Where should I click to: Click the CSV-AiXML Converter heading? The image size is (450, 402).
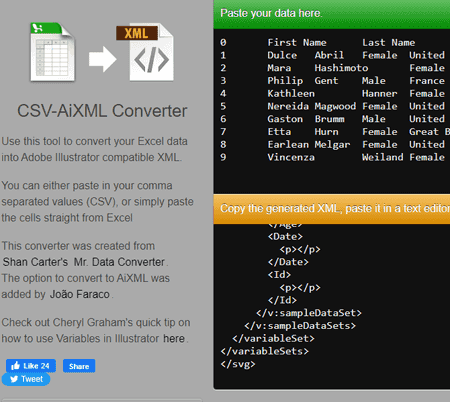[102, 111]
